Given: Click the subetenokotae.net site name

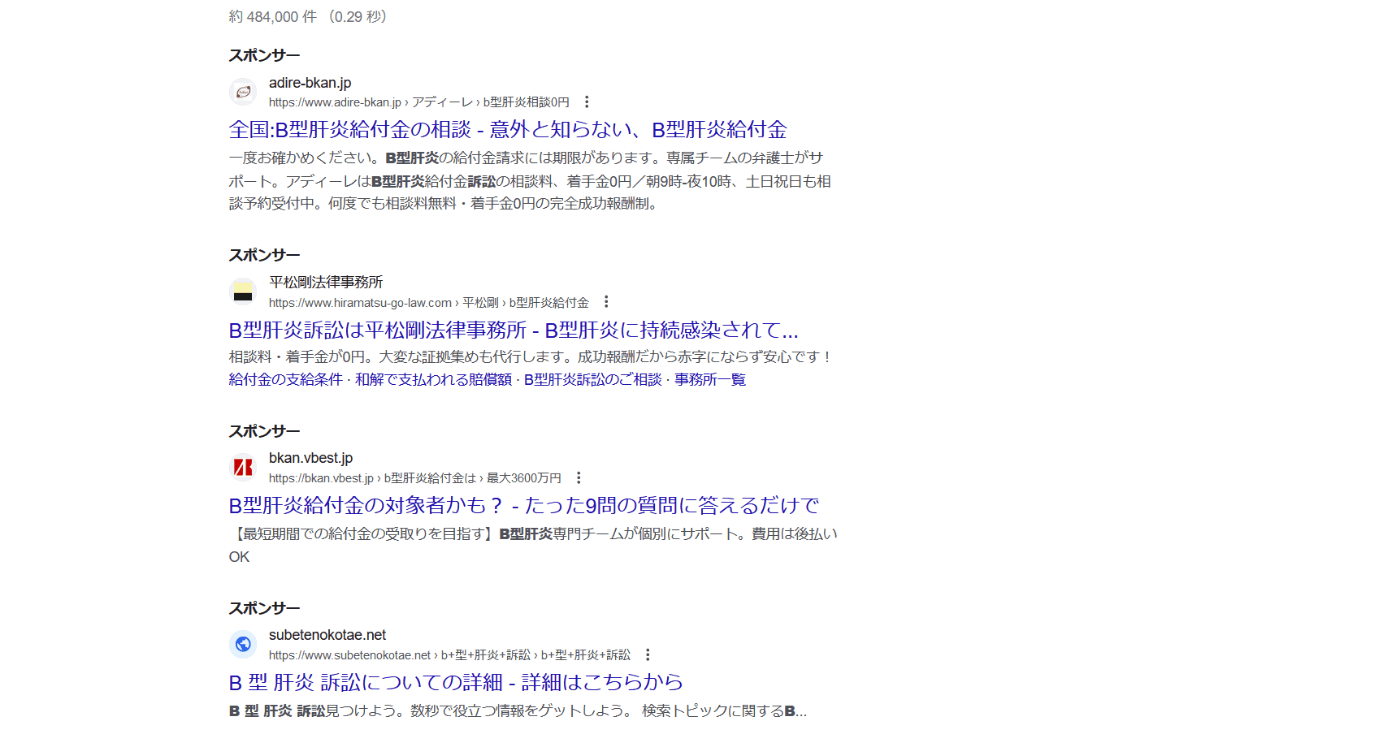Looking at the screenshot, I should [327, 635].
